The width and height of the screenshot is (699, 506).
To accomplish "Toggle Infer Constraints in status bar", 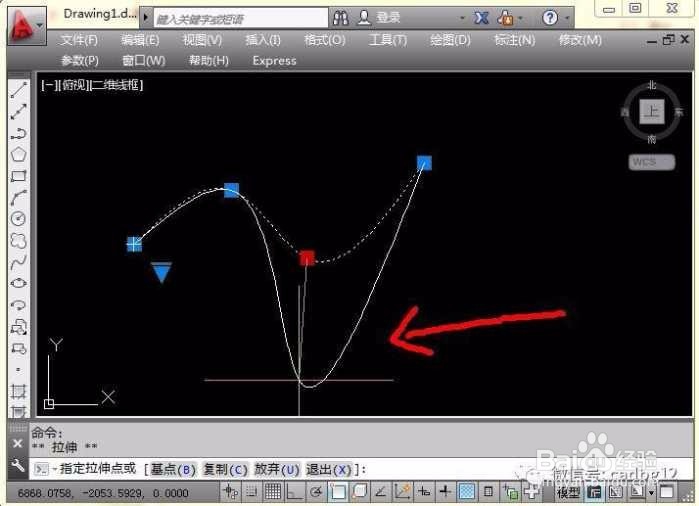I will click(x=230, y=492).
